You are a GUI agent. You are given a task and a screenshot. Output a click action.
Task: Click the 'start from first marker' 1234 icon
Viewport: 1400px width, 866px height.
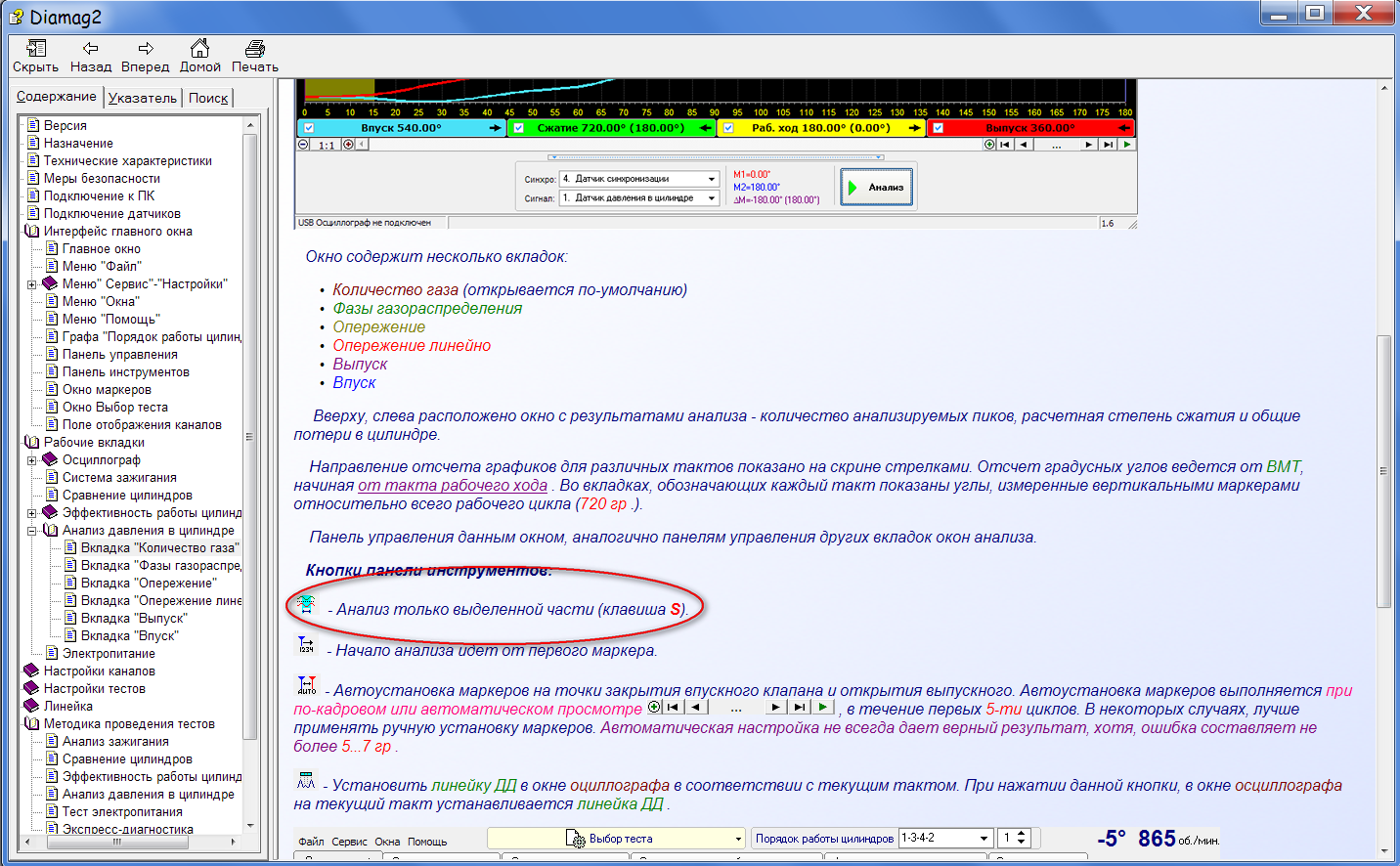306,644
